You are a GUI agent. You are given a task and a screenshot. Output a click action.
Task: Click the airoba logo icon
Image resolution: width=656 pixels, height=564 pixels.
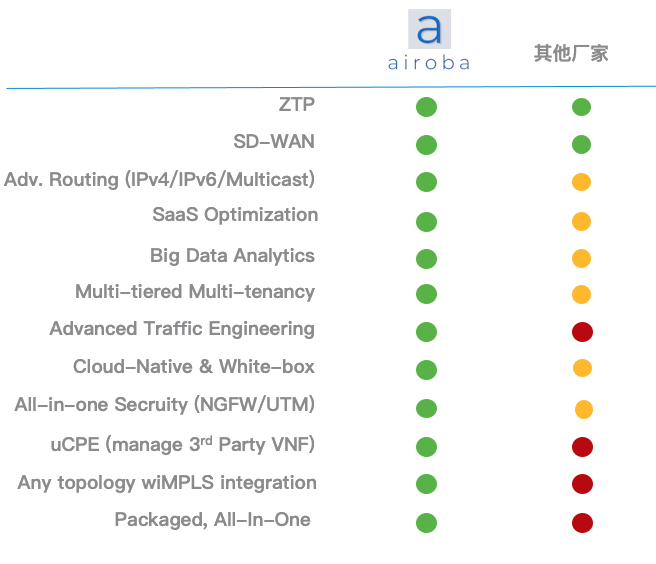pyautogui.click(x=429, y=29)
